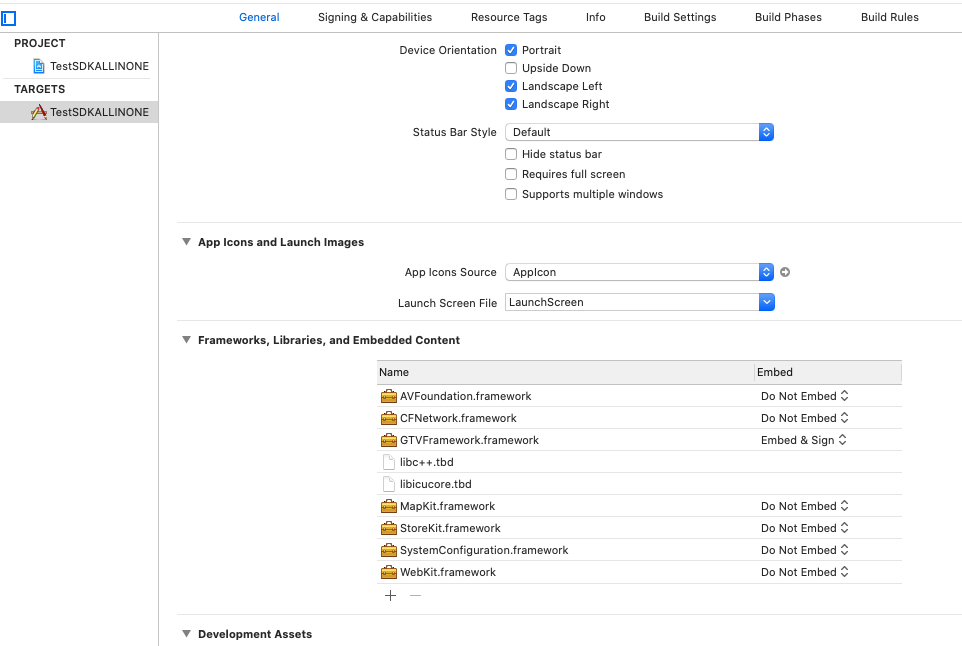Add a framework with the plus button
The height and width of the screenshot is (646, 962).
tap(390, 596)
